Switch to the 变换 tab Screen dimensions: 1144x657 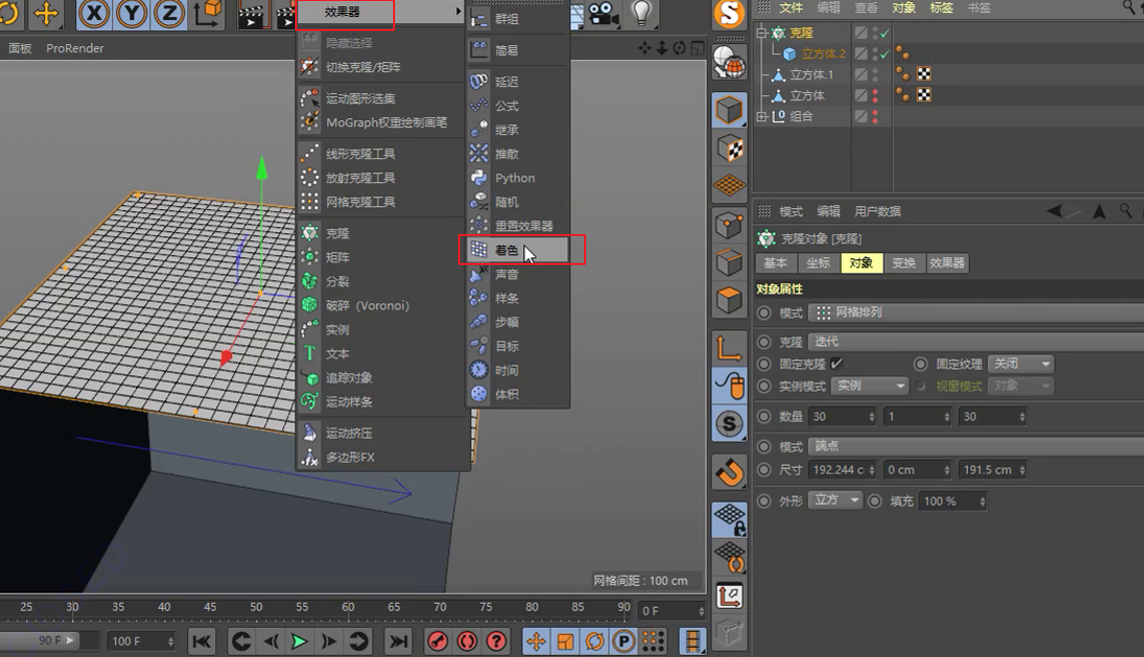[x=904, y=263]
